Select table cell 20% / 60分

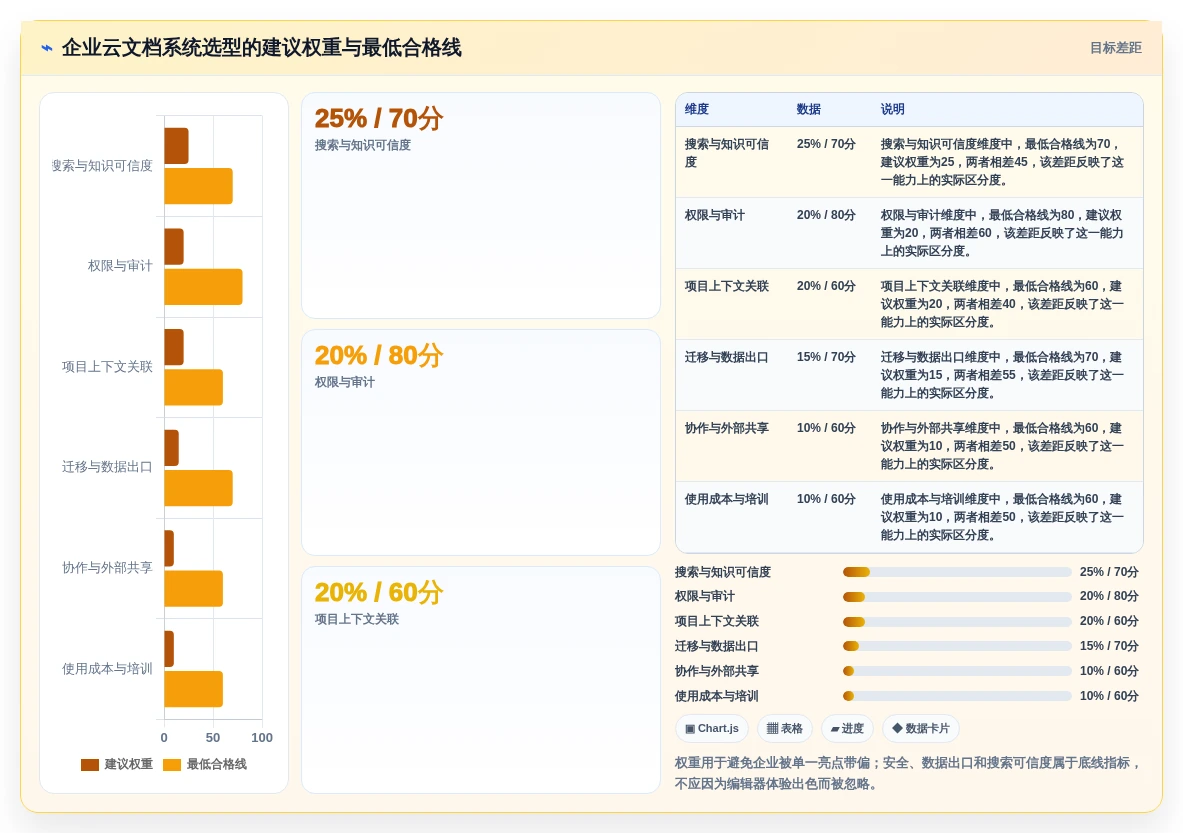coord(826,286)
